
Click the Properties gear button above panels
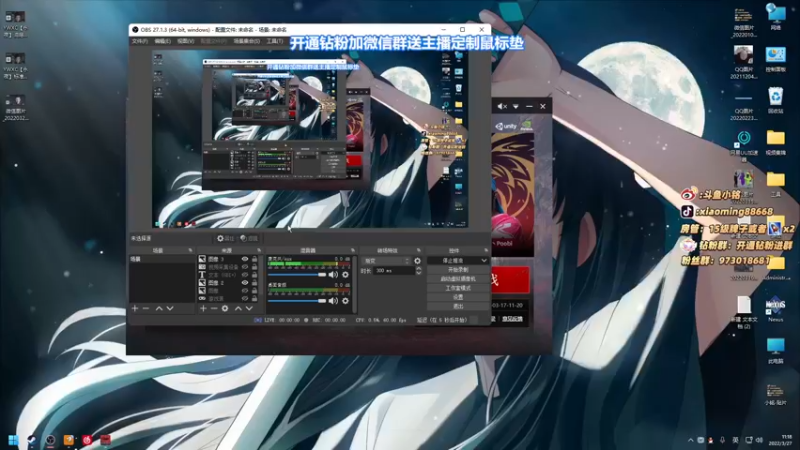pyautogui.click(x=225, y=238)
